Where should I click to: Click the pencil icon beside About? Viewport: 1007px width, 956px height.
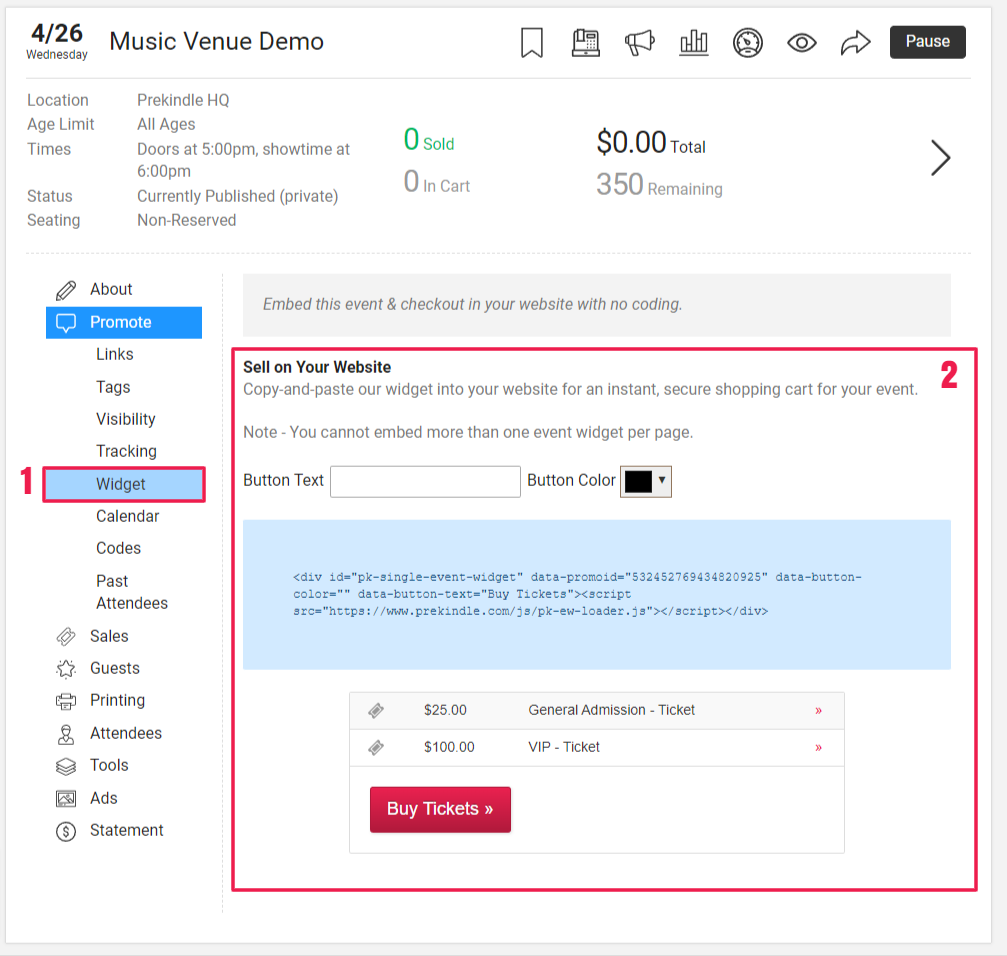pyautogui.click(x=66, y=290)
